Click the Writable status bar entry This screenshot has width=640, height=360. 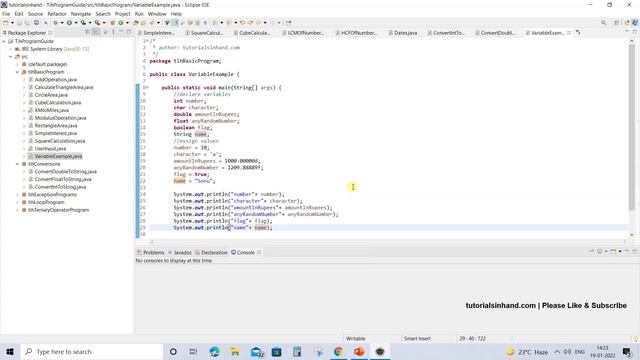pyautogui.click(x=356, y=338)
